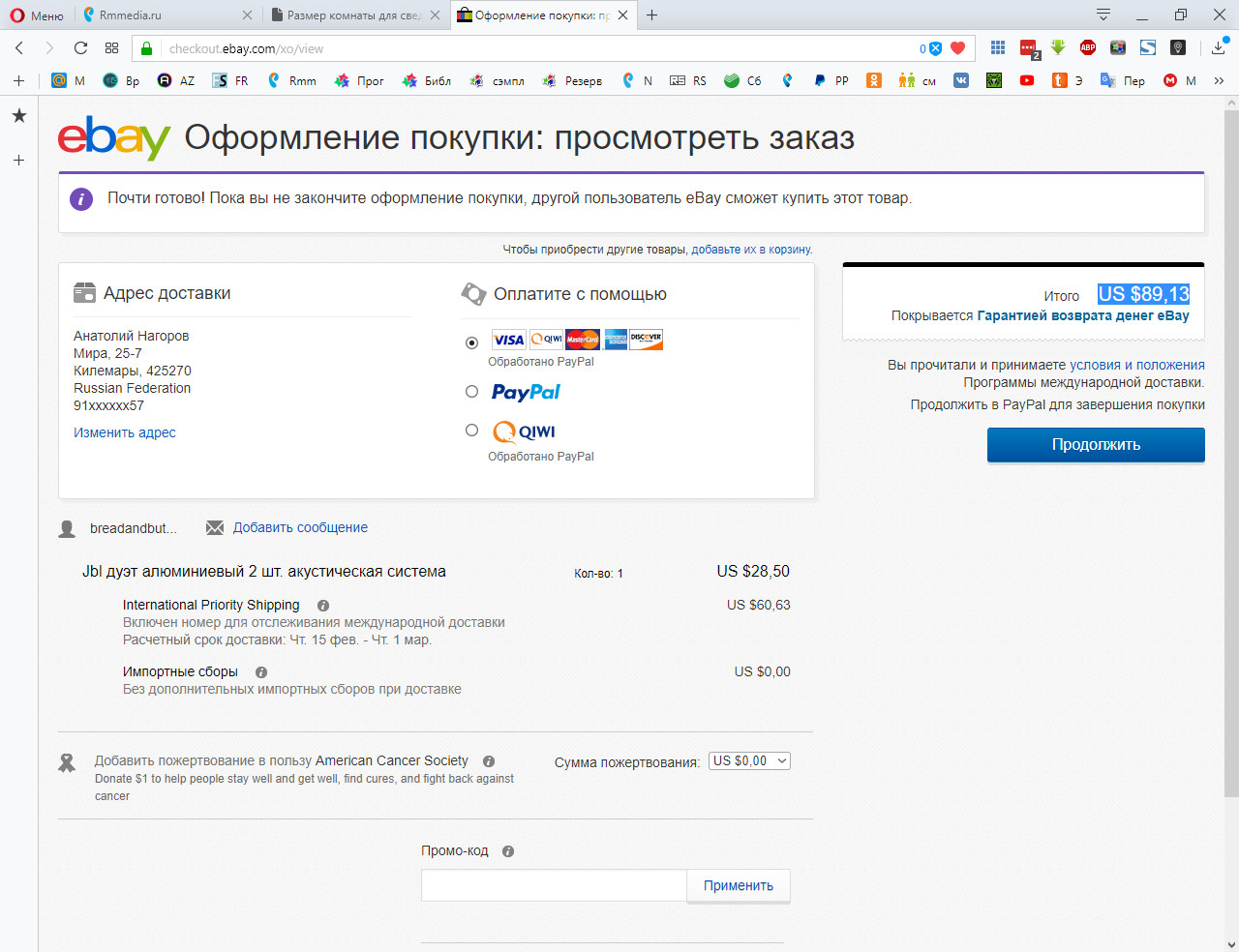
Task: Select credit card payment option
Action: coord(471,342)
